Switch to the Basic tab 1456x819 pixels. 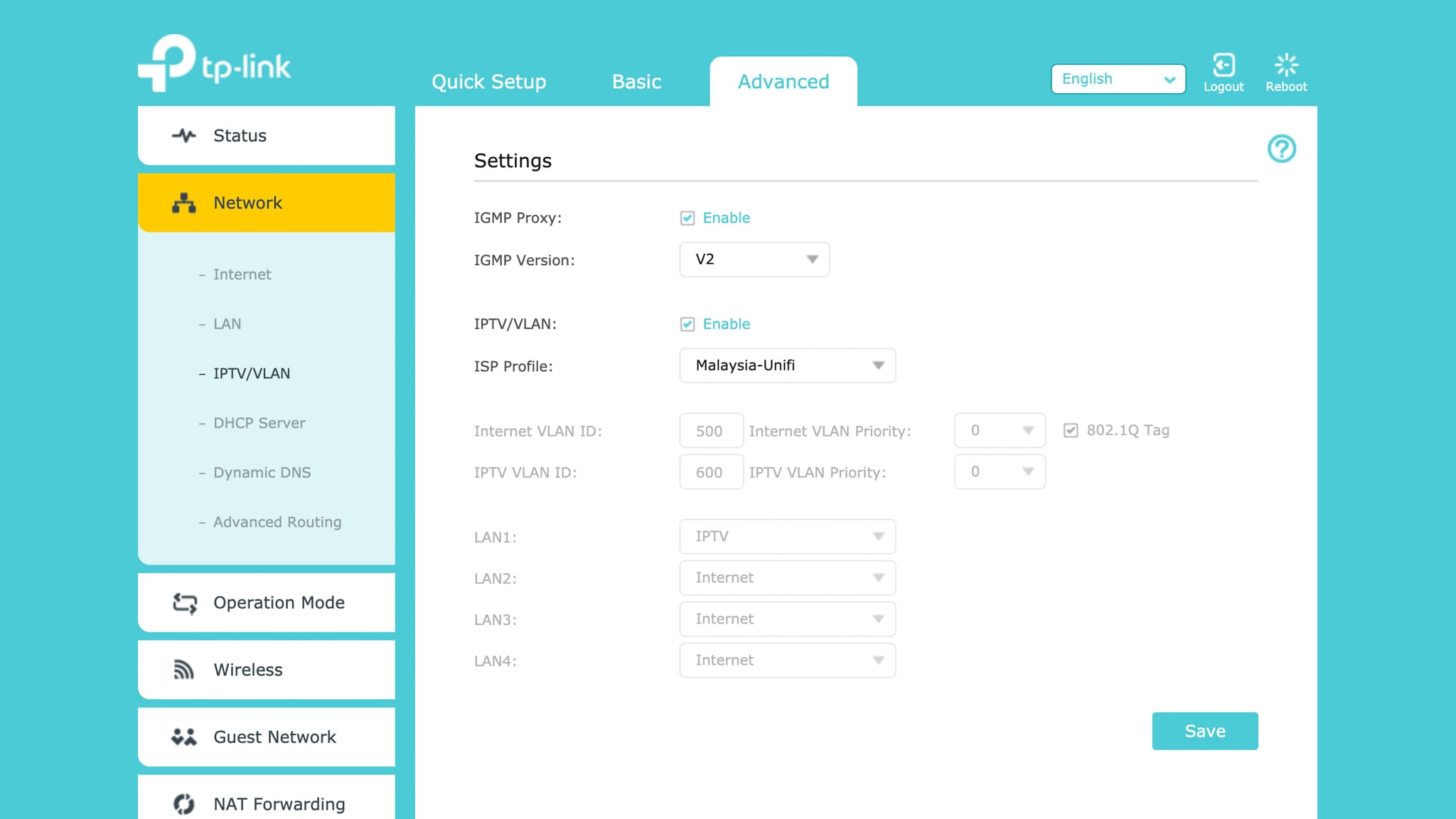pos(636,82)
